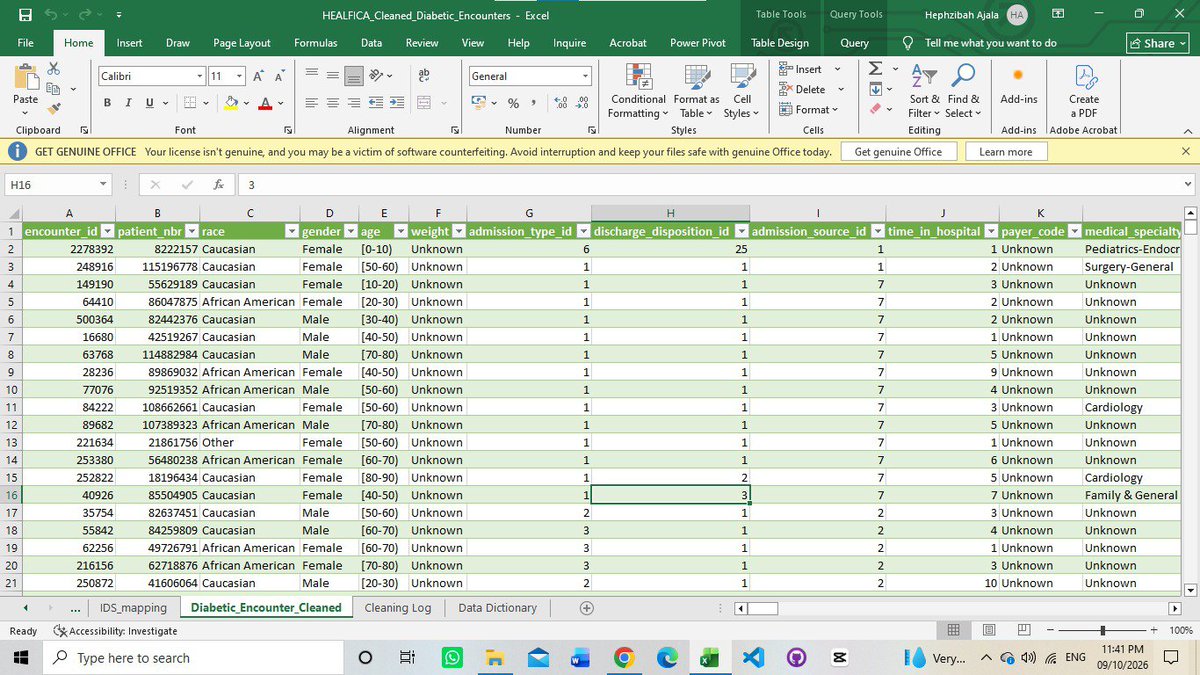Click the Wrap Text icon
Screen dimensions: 1200x675
[x=424, y=76]
